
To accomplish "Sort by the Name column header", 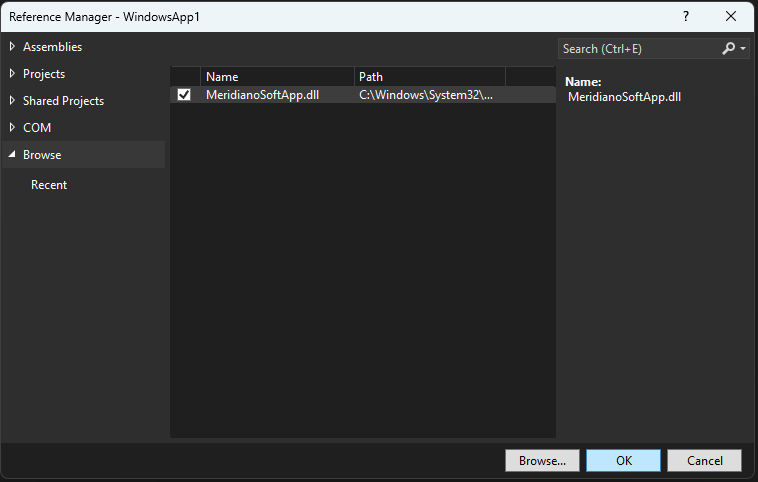I will coord(277,76).
